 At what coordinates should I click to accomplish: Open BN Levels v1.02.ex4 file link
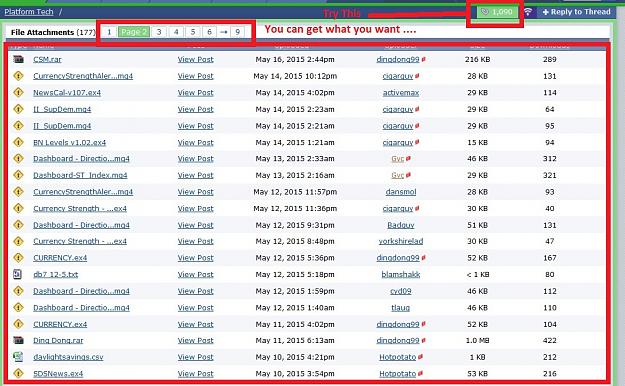click(70, 142)
